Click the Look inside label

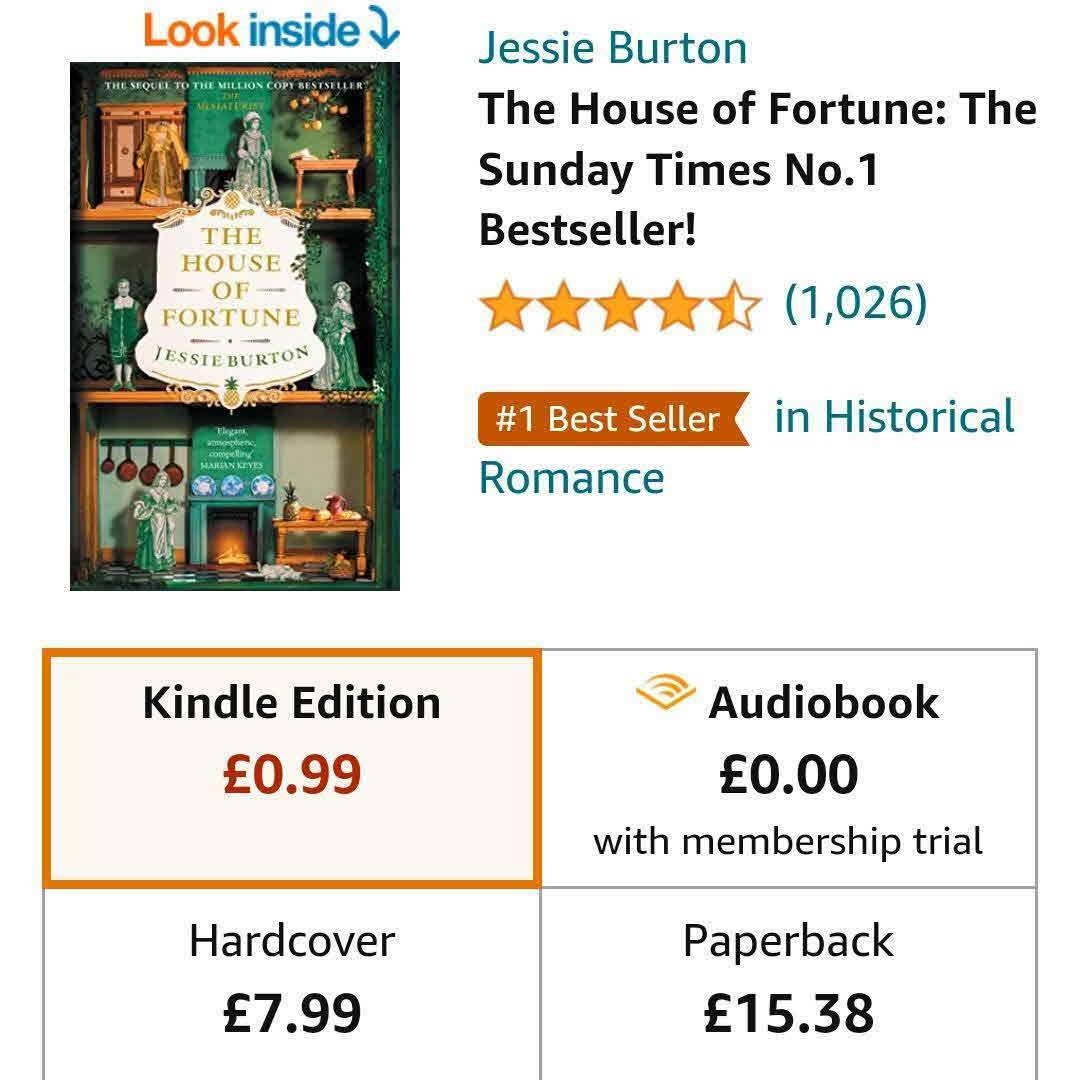pyautogui.click(x=251, y=31)
